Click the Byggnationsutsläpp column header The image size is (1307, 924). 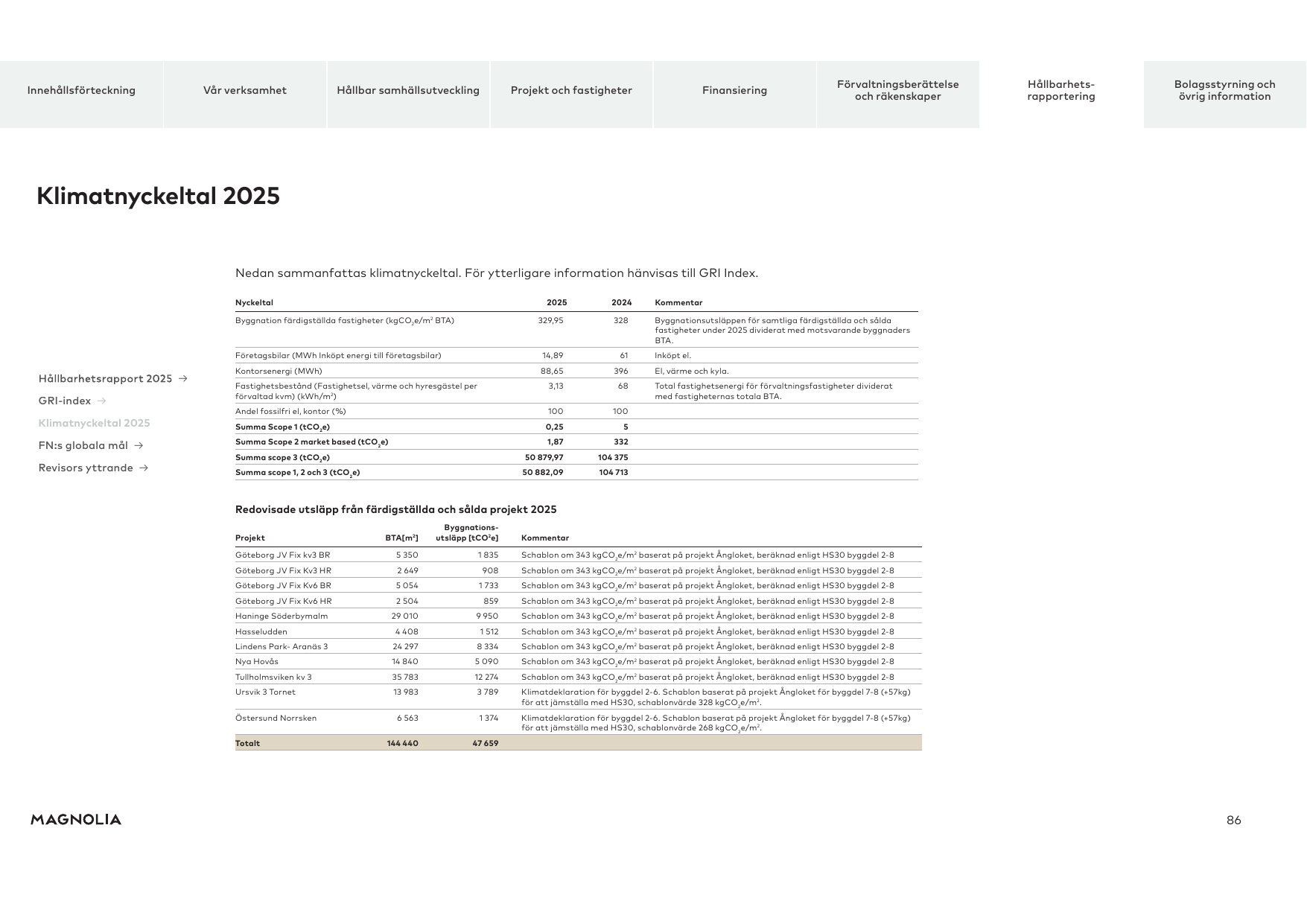pos(467,532)
